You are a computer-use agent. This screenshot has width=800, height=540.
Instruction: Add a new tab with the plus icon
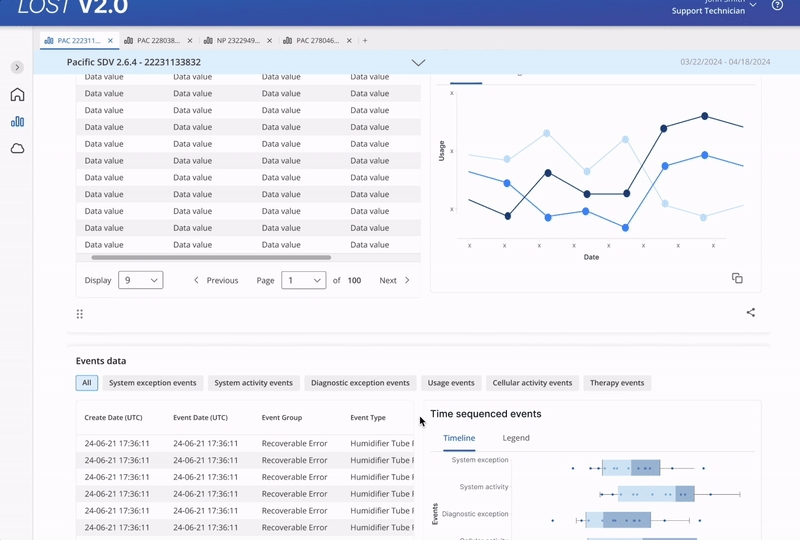tap(365, 40)
